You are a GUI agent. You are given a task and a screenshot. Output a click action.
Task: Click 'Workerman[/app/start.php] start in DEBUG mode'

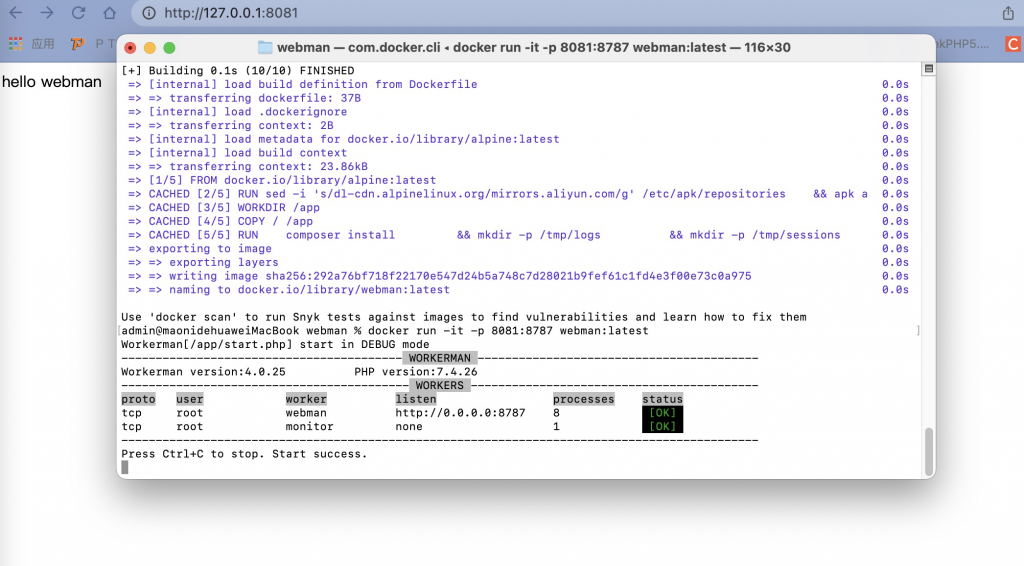pos(275,345)
